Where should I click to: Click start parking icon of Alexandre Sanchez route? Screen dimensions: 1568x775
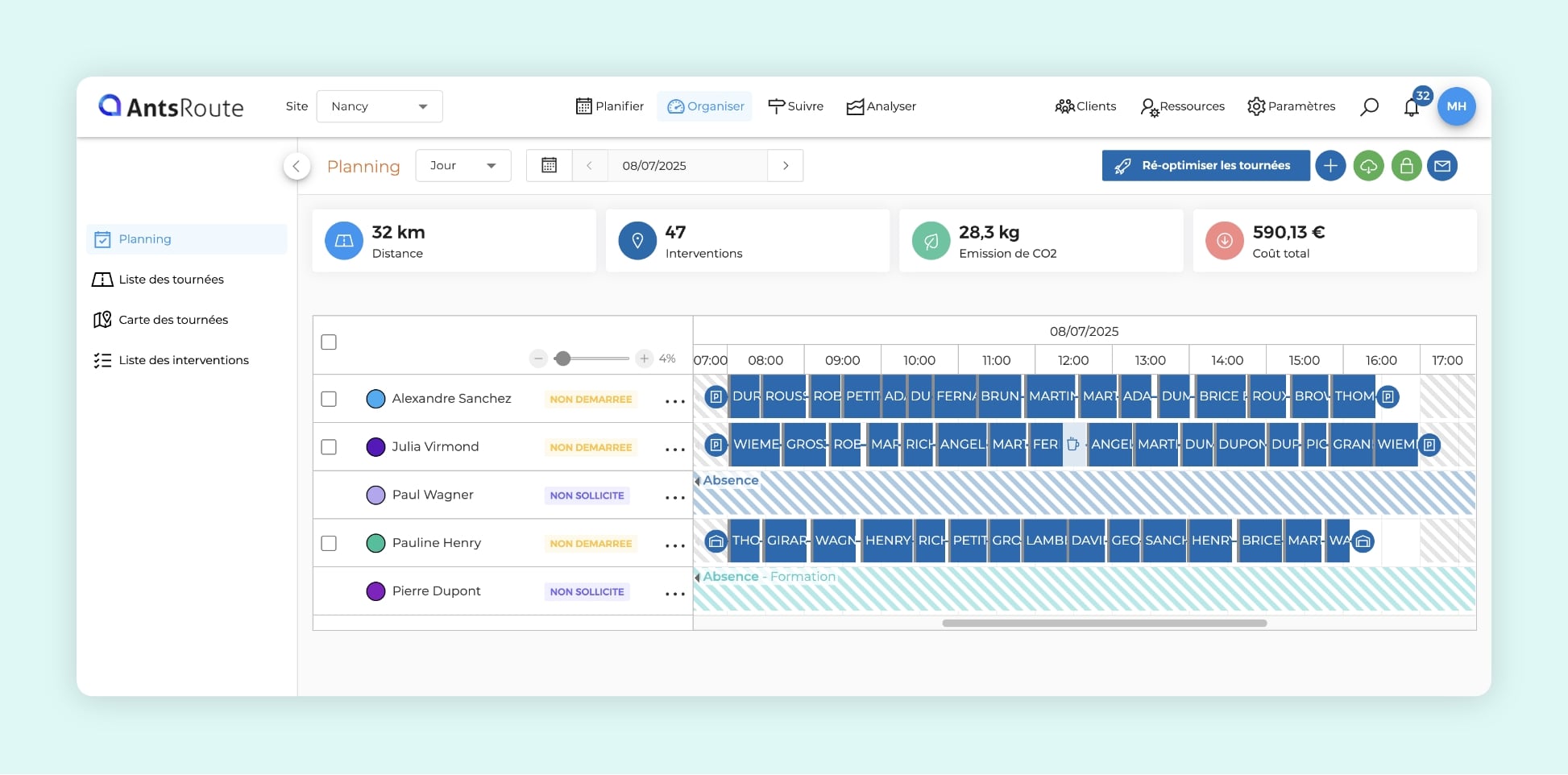point(716,396)
